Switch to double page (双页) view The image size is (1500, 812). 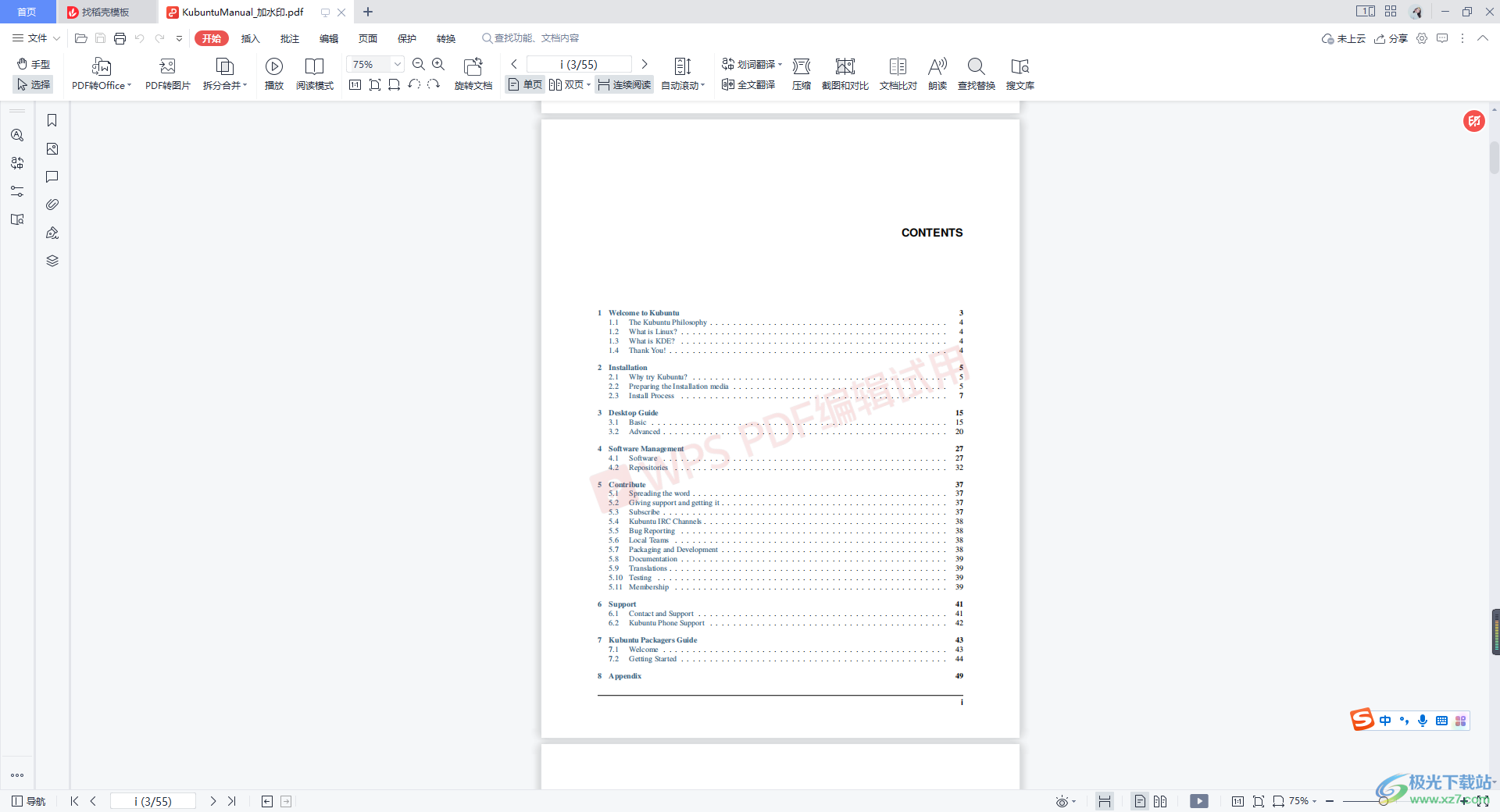570,84
